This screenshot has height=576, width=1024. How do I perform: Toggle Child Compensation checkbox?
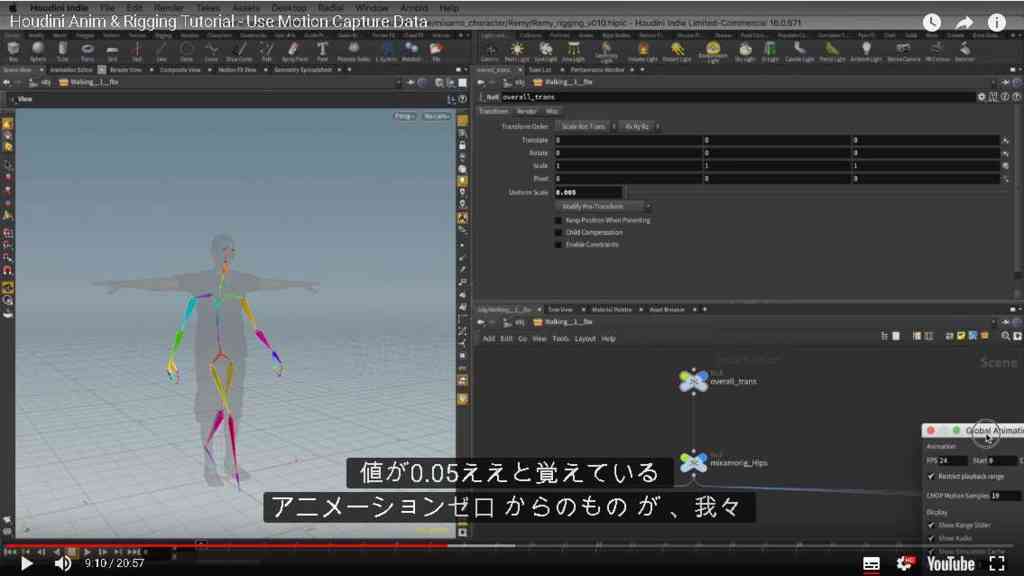558,232
